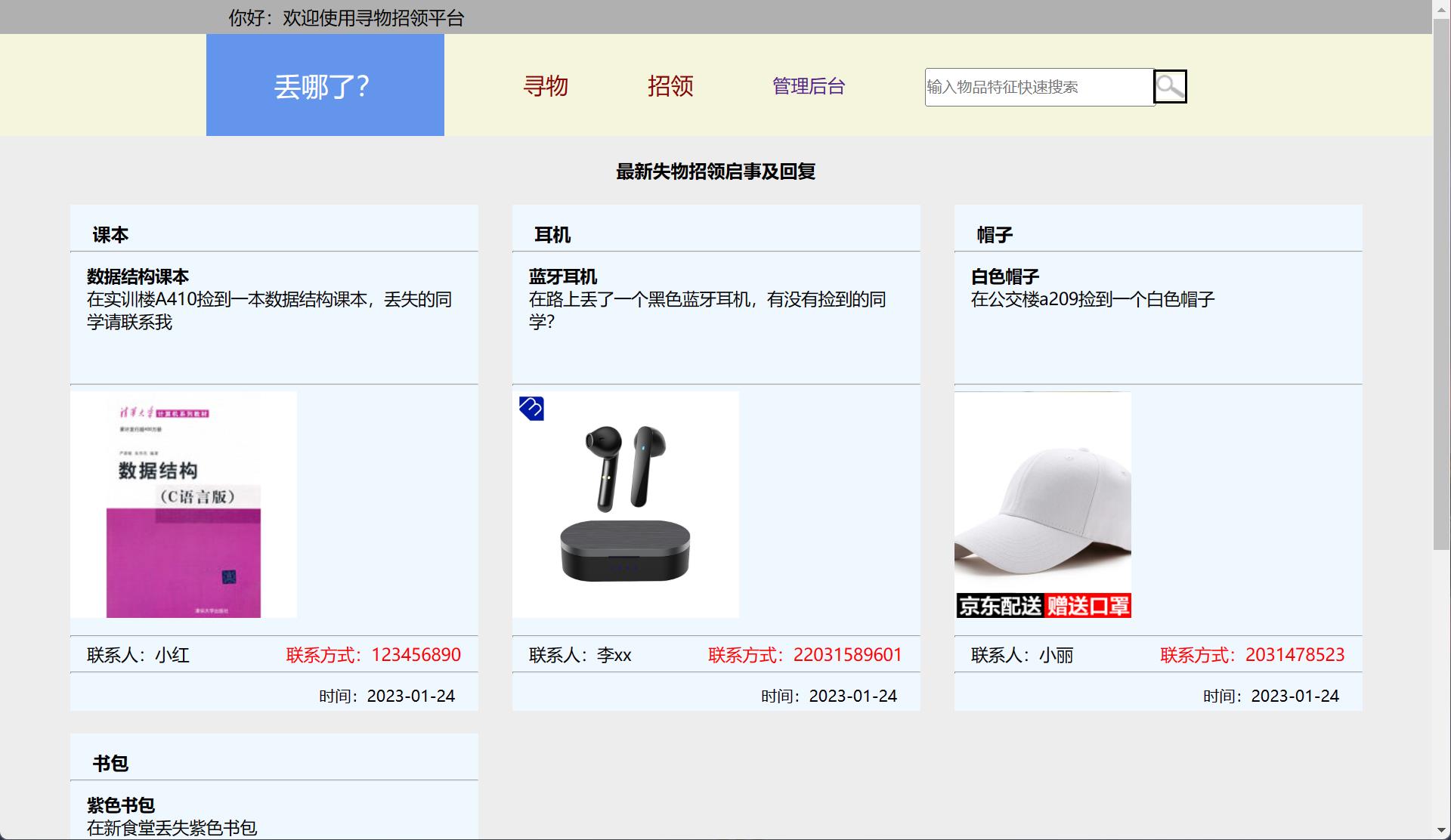Click the 最新失物招领启事及回复 heading
1451x840 pixels.
(x=715, y=171)
